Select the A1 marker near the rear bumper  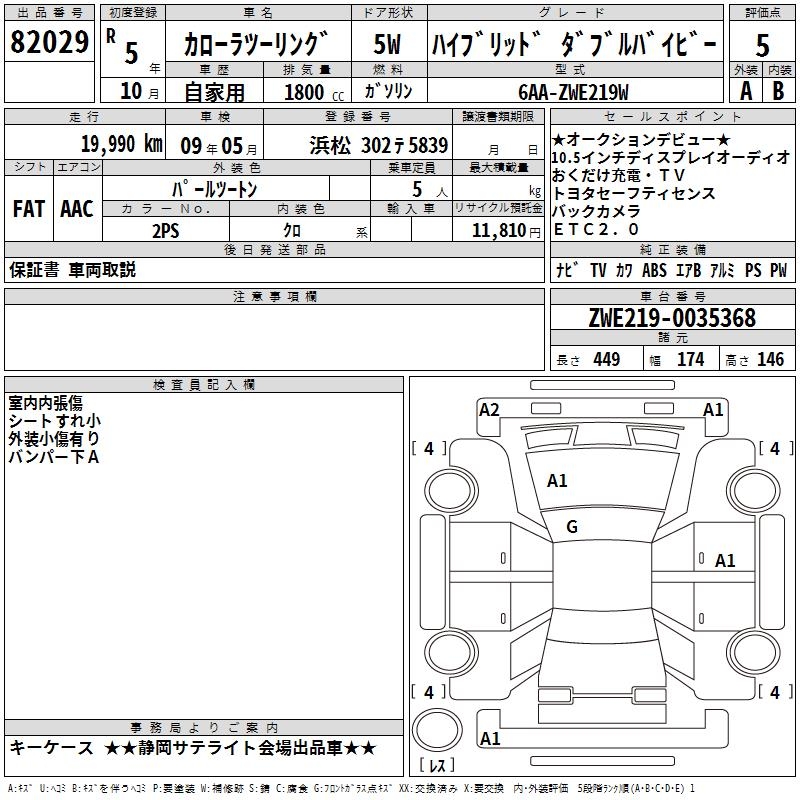(490, 739)
